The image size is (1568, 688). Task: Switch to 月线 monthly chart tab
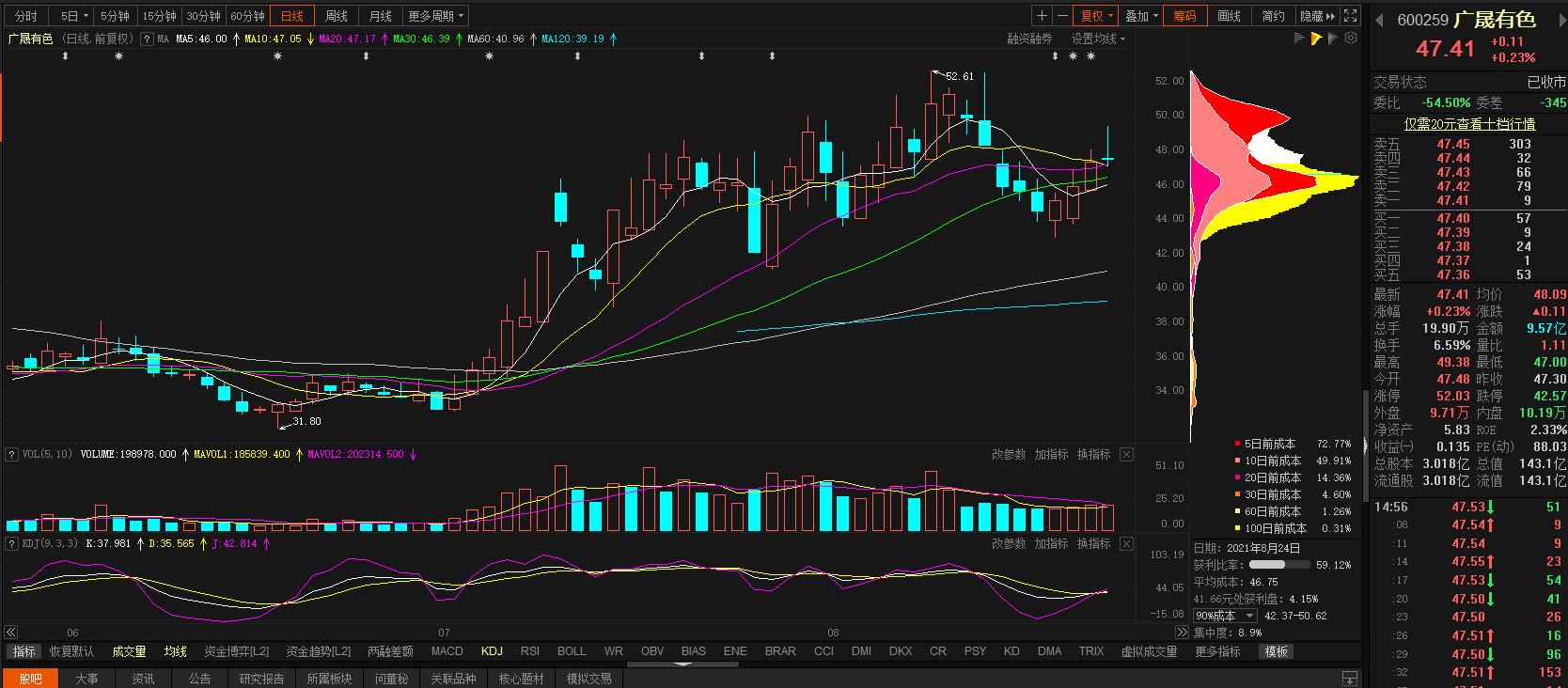click(381, 16)
